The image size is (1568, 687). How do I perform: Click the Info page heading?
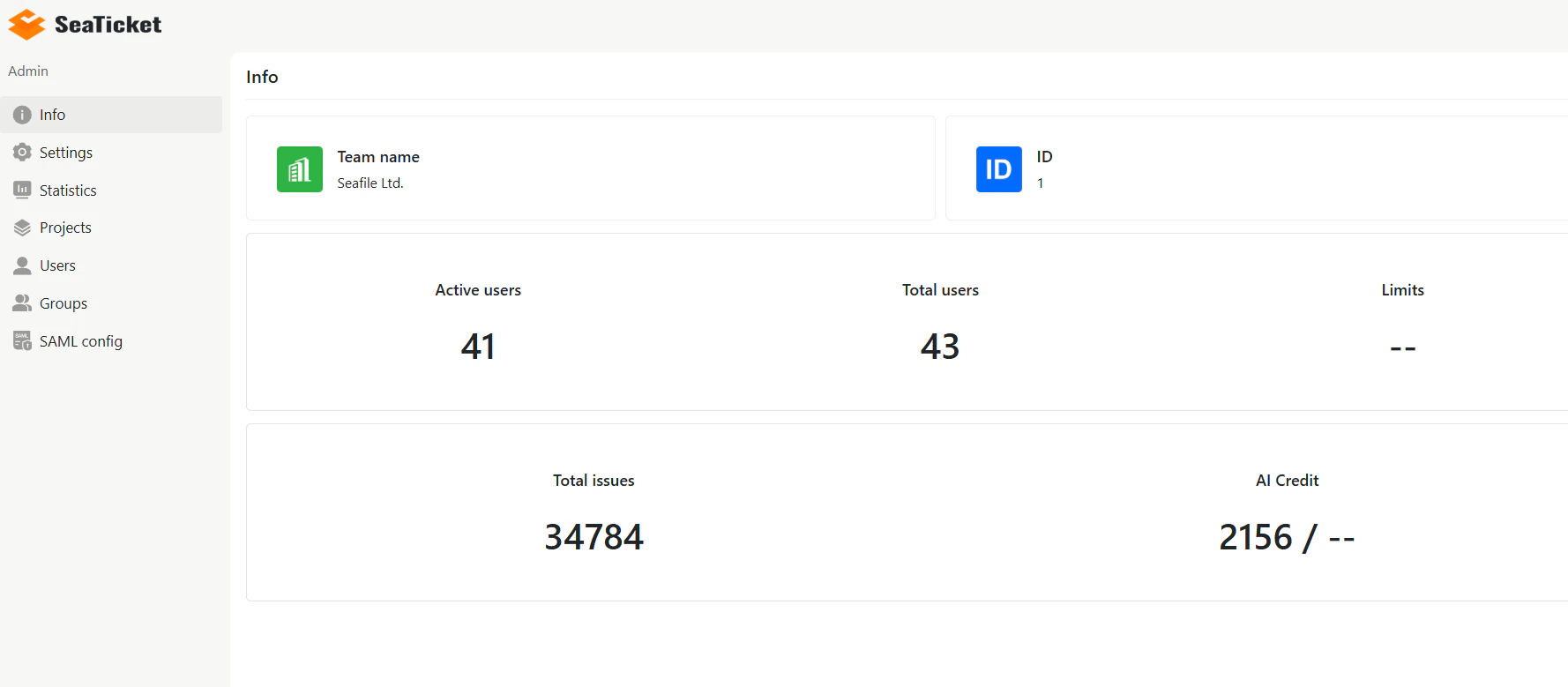click(262, 77)
